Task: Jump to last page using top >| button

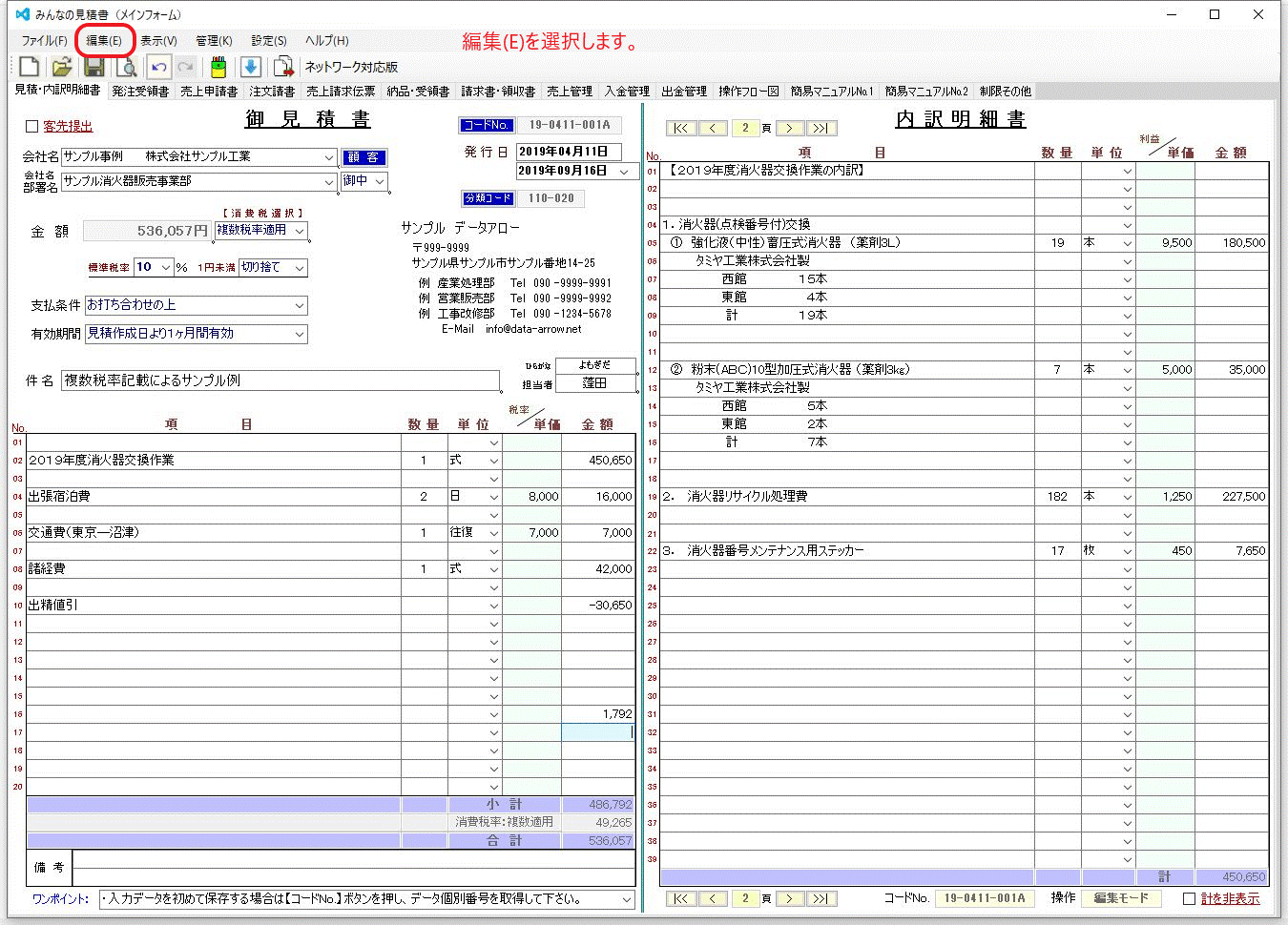Action: pyautogui.click(x=821, y=128)
